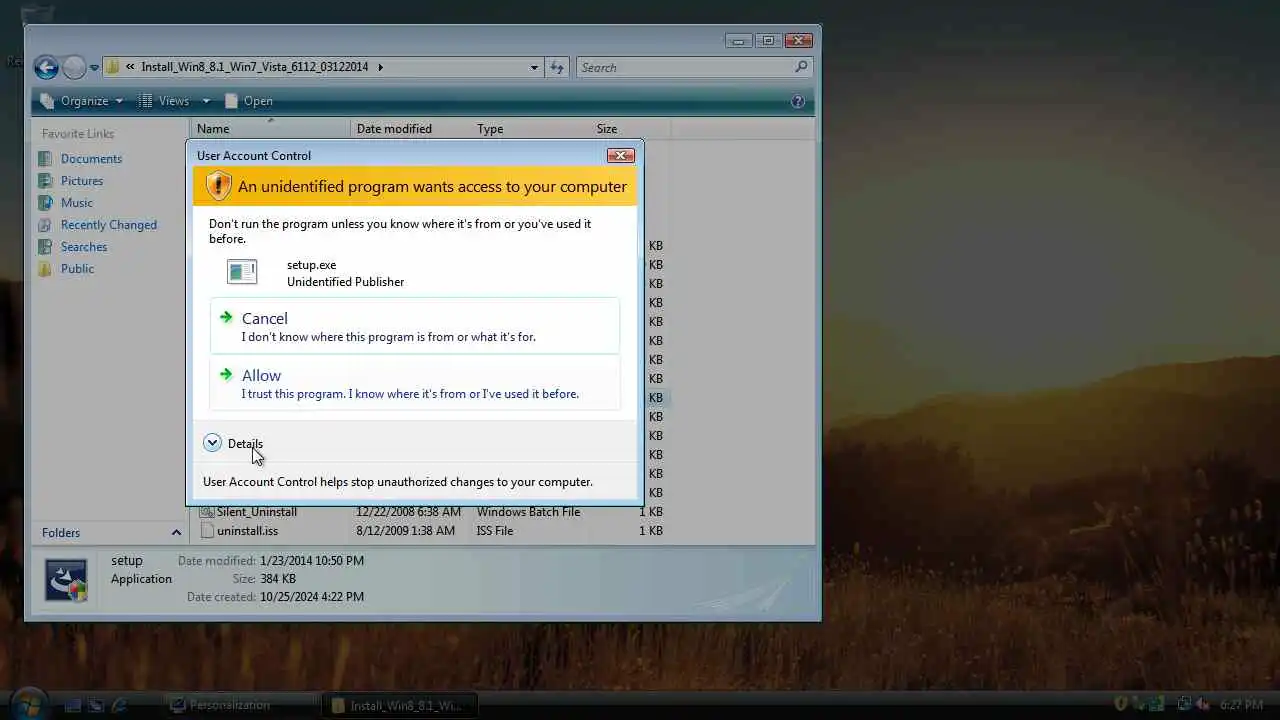Open the address bar history dropdown
This screenshot has height=720, width=1280.
tap(534, 67)
